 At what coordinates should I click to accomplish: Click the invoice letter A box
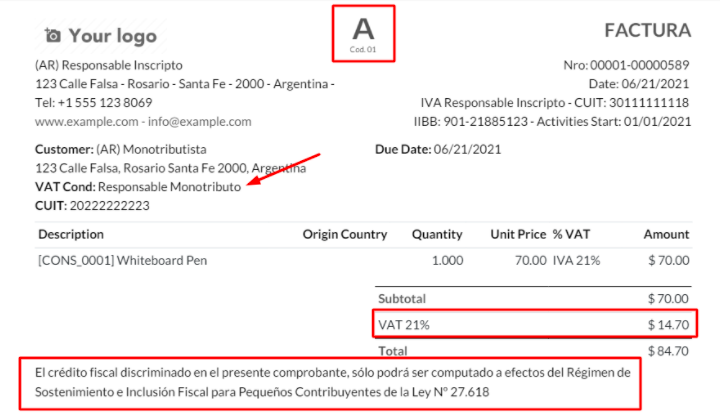[363, 31]
